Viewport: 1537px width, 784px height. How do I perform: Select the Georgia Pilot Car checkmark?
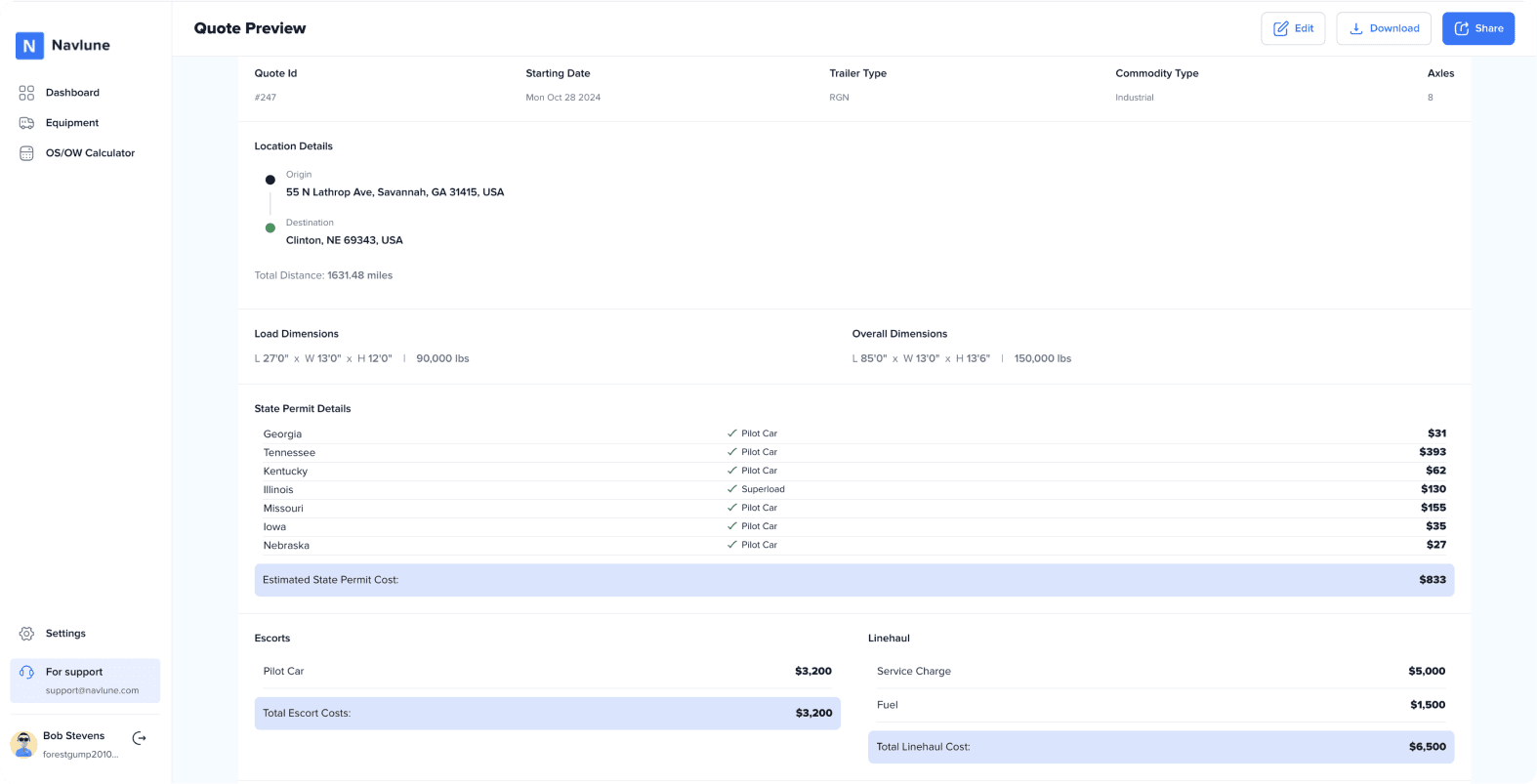732,433
